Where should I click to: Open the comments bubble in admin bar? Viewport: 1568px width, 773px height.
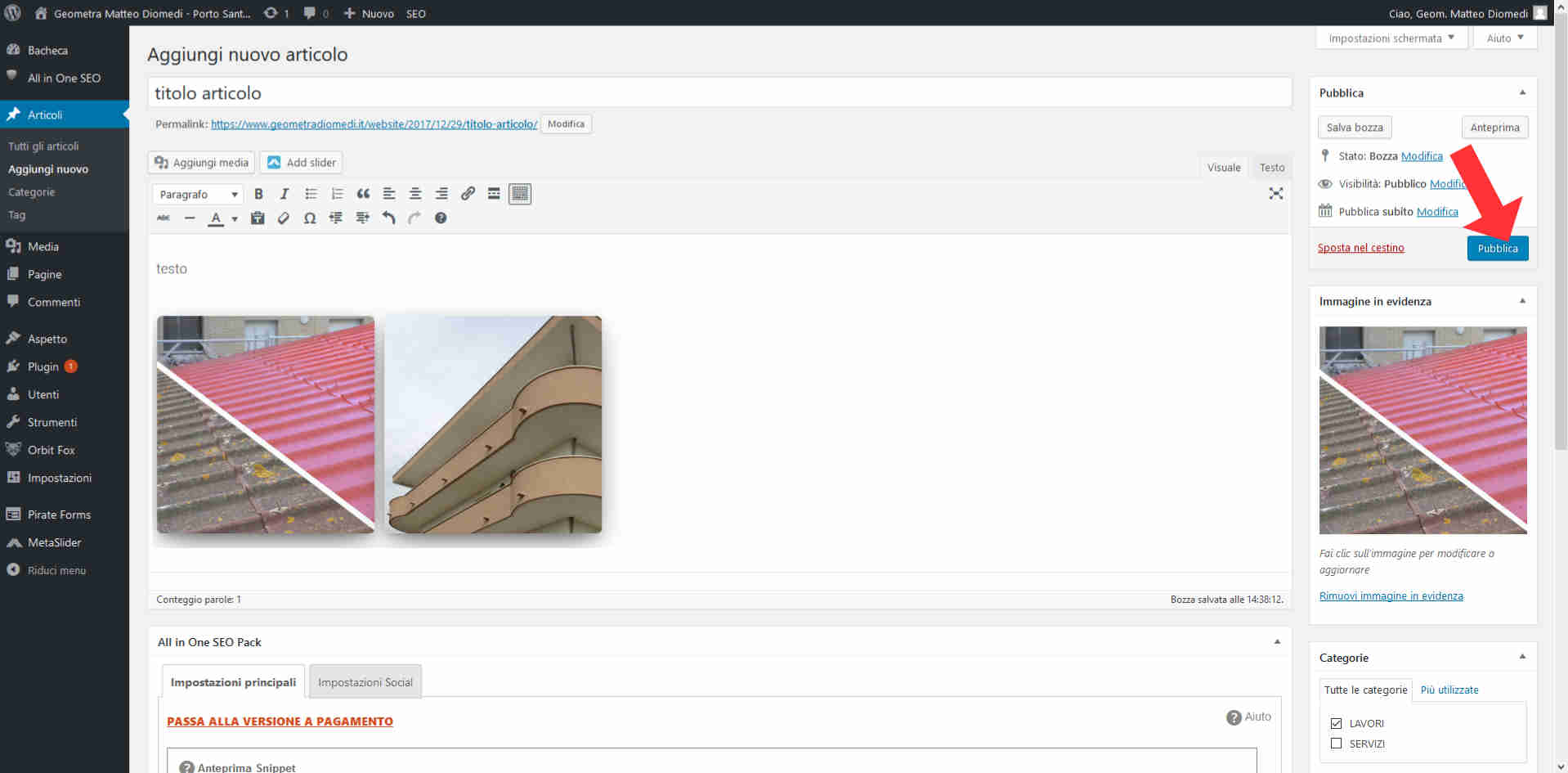tap(316, 13)
